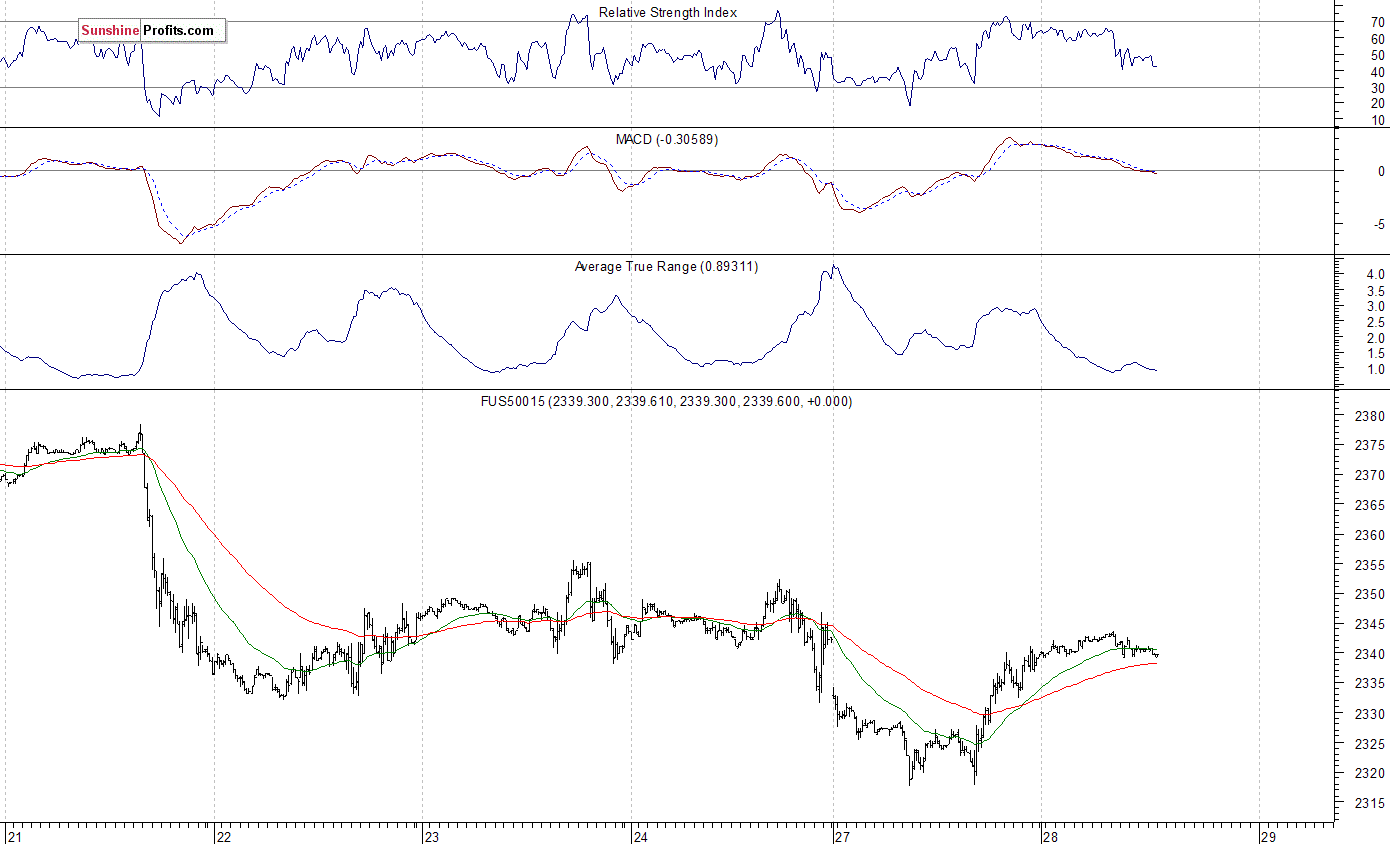
Task: Click the 2330 price axis label
Action: [x=1369, y=713]
